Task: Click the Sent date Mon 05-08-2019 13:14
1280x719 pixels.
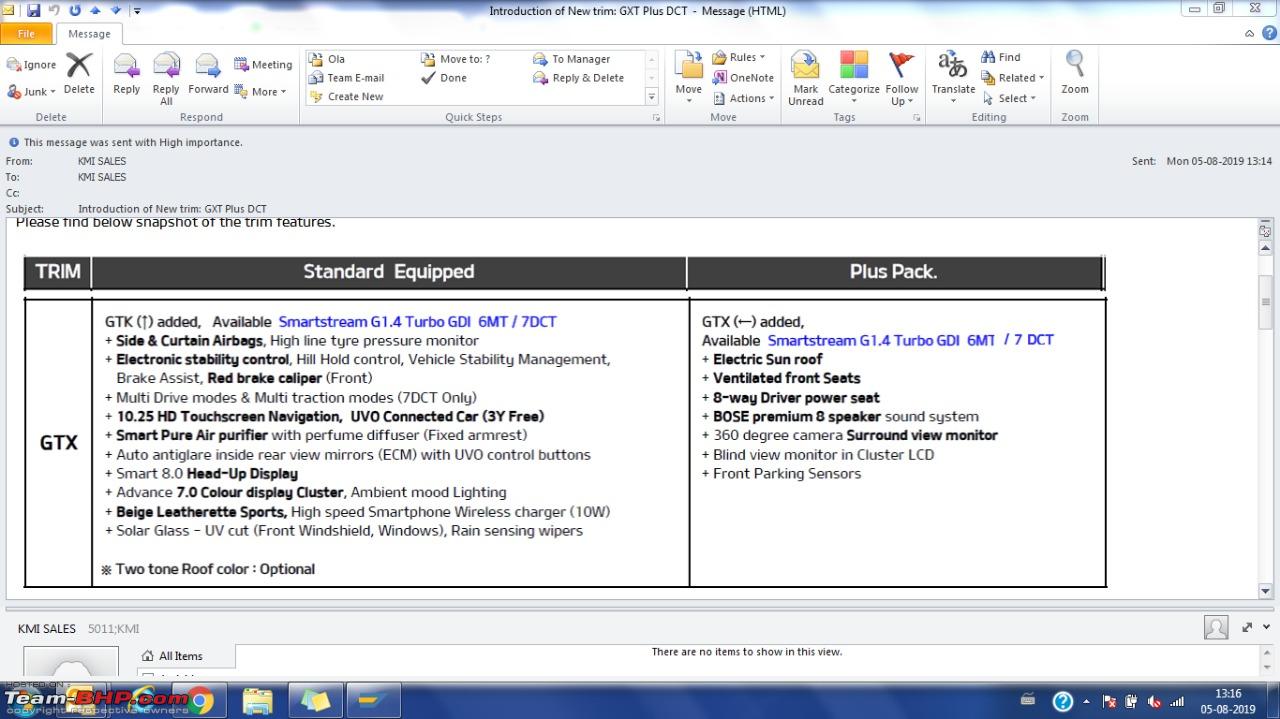Action: (1219, 161)
